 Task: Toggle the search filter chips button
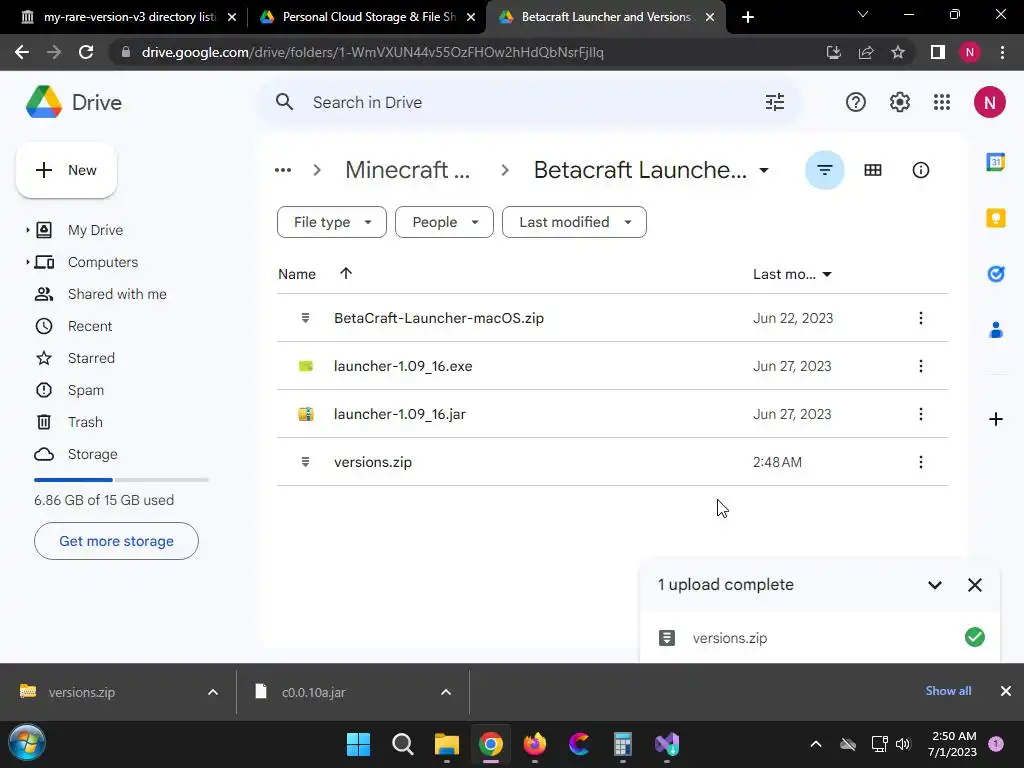824,170
